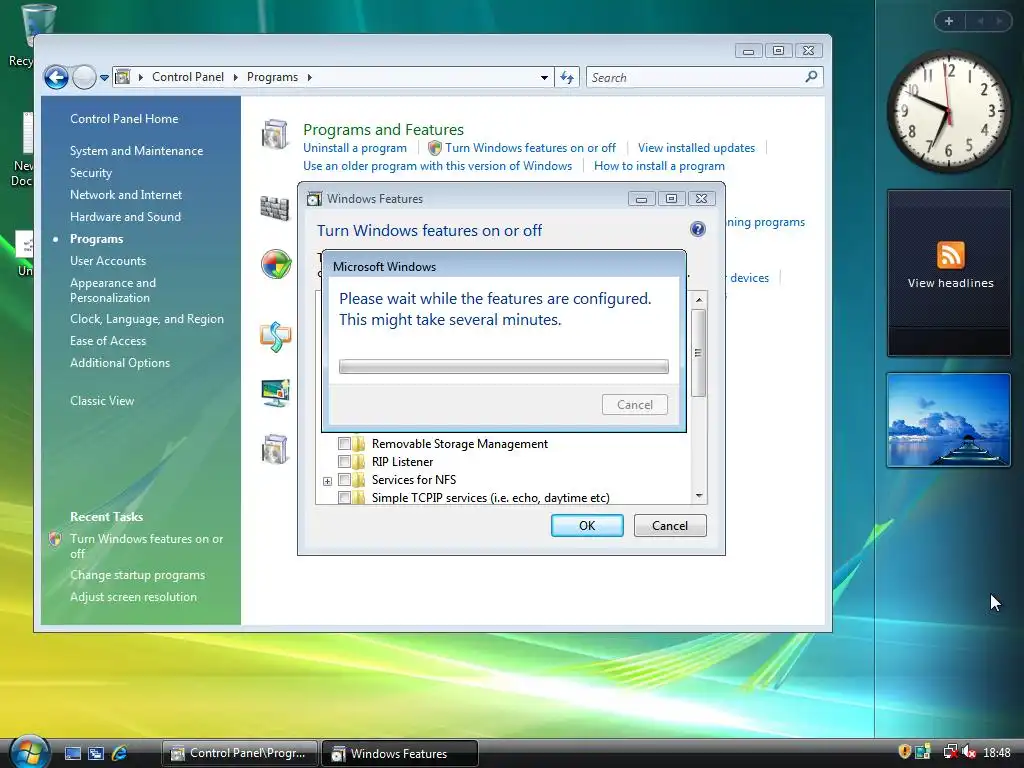Image resolution: width=1024 pixels, height=768 pixels.
Task: Open Network and Internet category
Action: pos(126,195)
